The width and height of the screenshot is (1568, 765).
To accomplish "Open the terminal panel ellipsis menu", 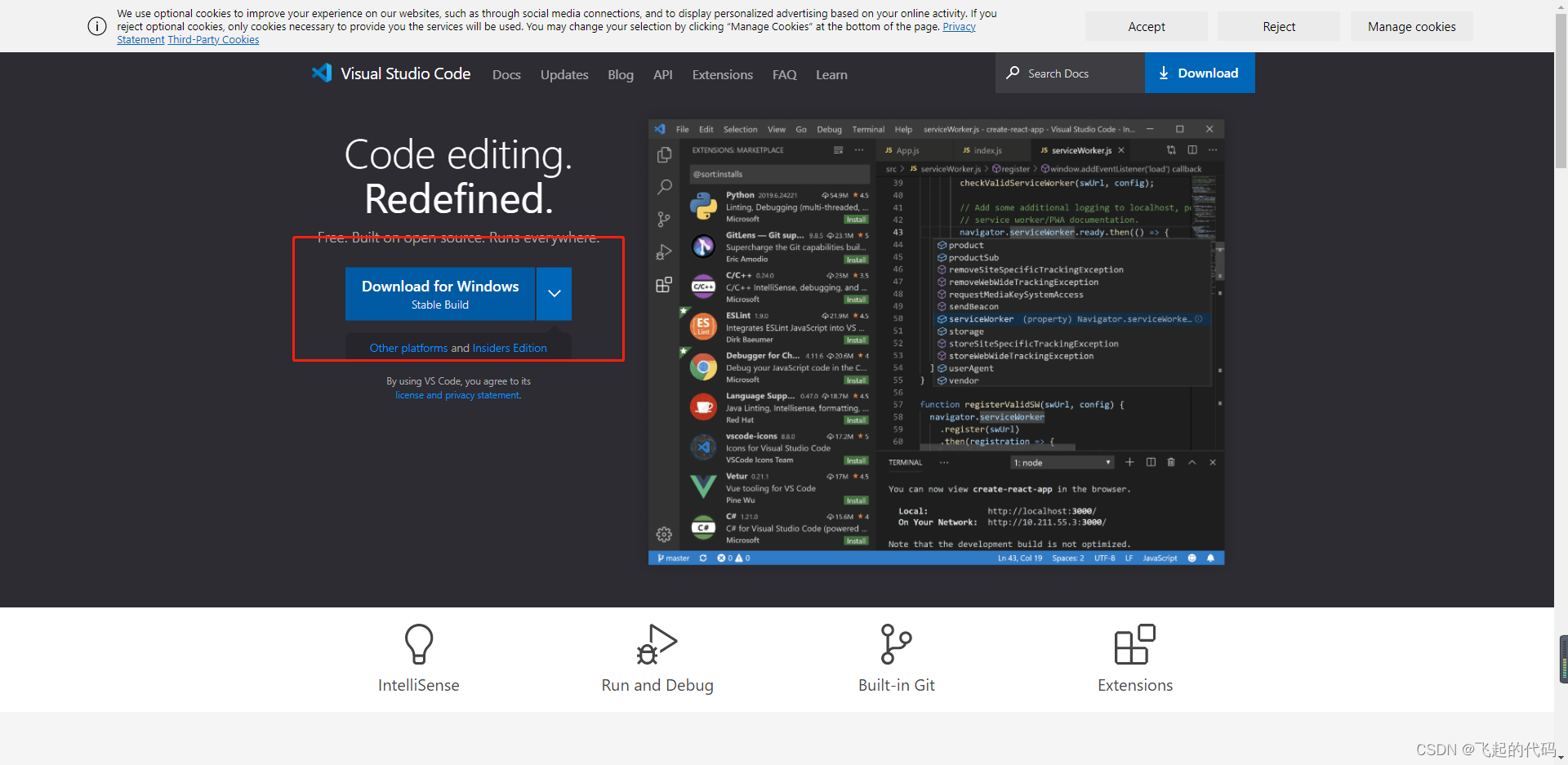I will (944, 462).
